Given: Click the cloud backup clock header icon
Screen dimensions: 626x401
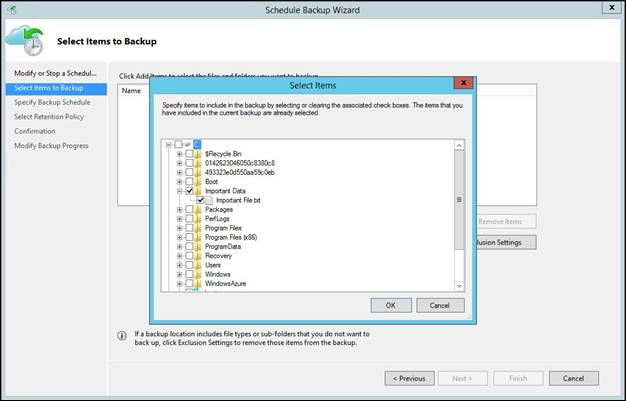Looking at the screenshot, I should click(x=25, y=40).
